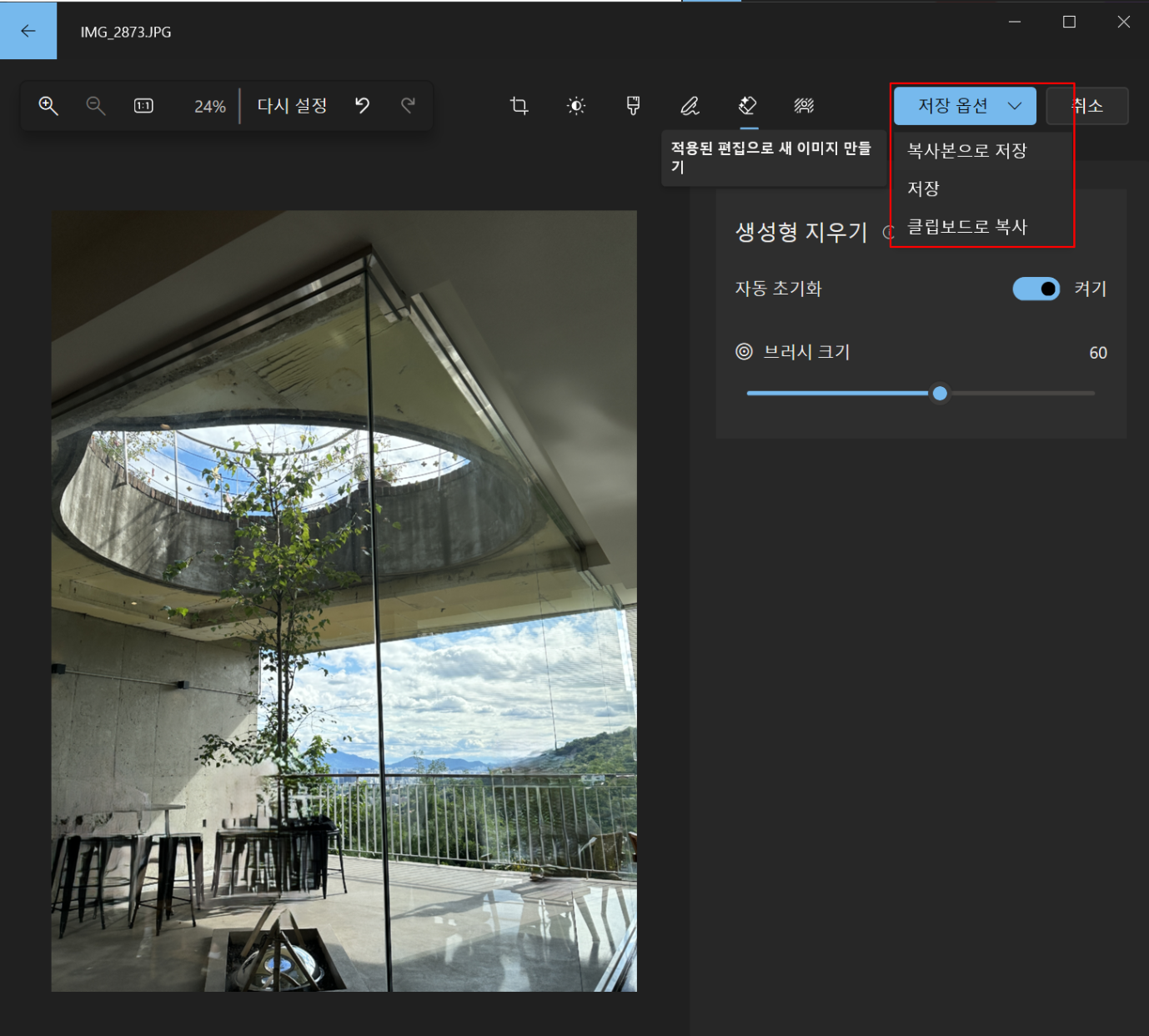This screenshot has height=1036, width=1149.
Task: Choose 클립보드로 복사 menu entry
Action: click(x=981, y=227)
